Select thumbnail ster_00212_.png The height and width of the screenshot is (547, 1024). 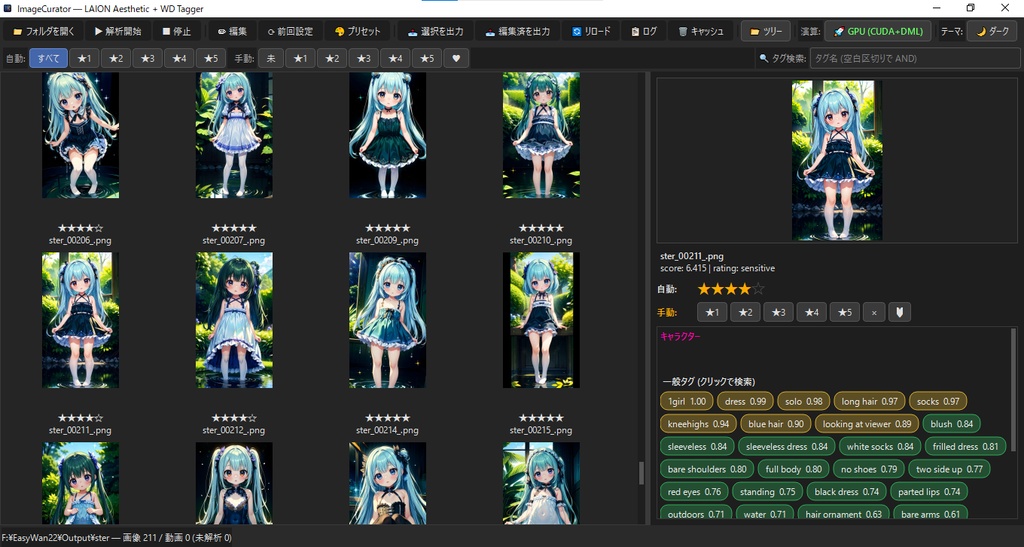pos(234,320)
